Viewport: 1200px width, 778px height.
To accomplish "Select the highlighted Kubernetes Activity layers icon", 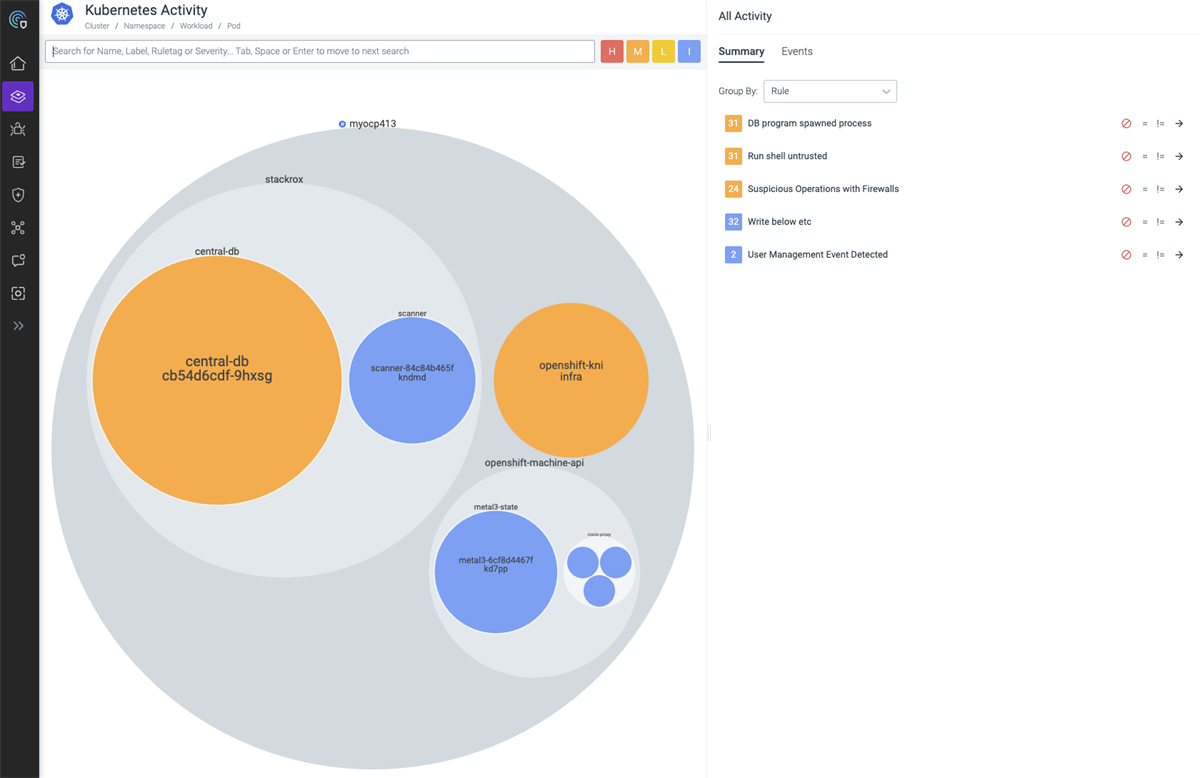I will click(x=17, y=97).
